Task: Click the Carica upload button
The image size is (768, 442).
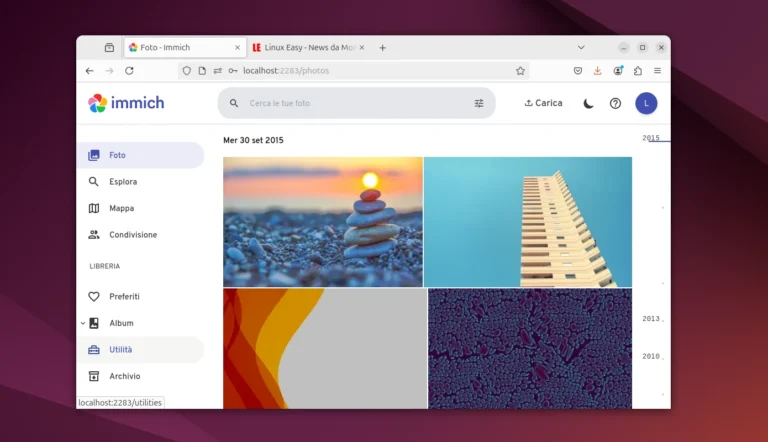Action: pos(543,103)
